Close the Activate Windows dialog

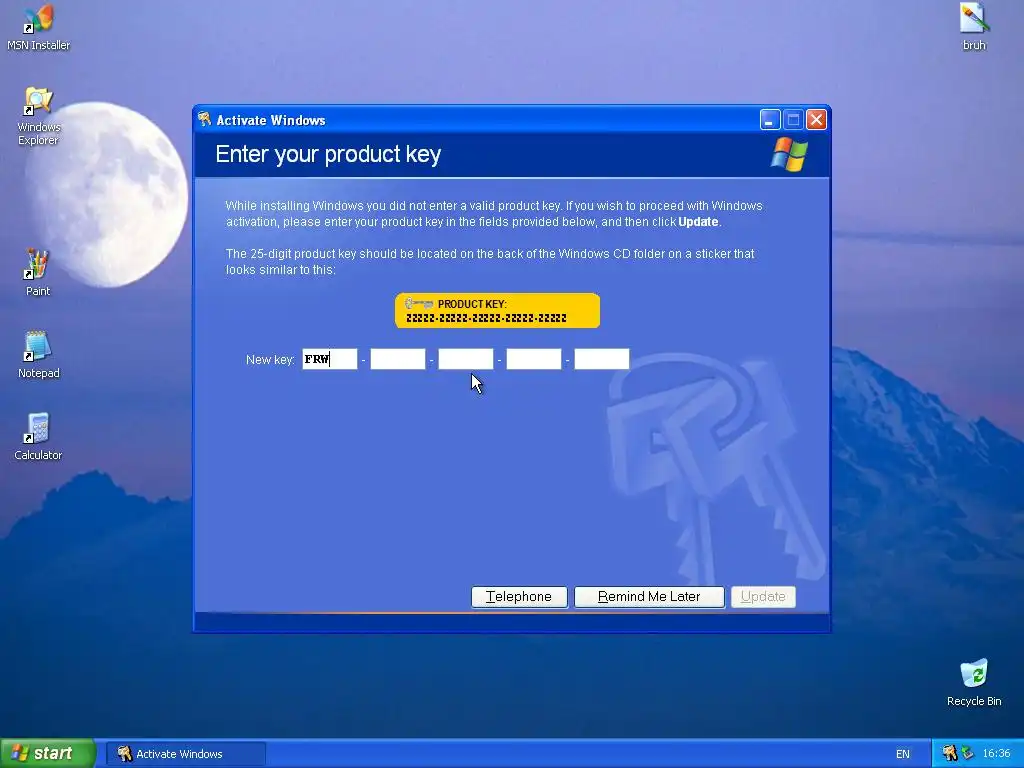(x=816, y=120)
